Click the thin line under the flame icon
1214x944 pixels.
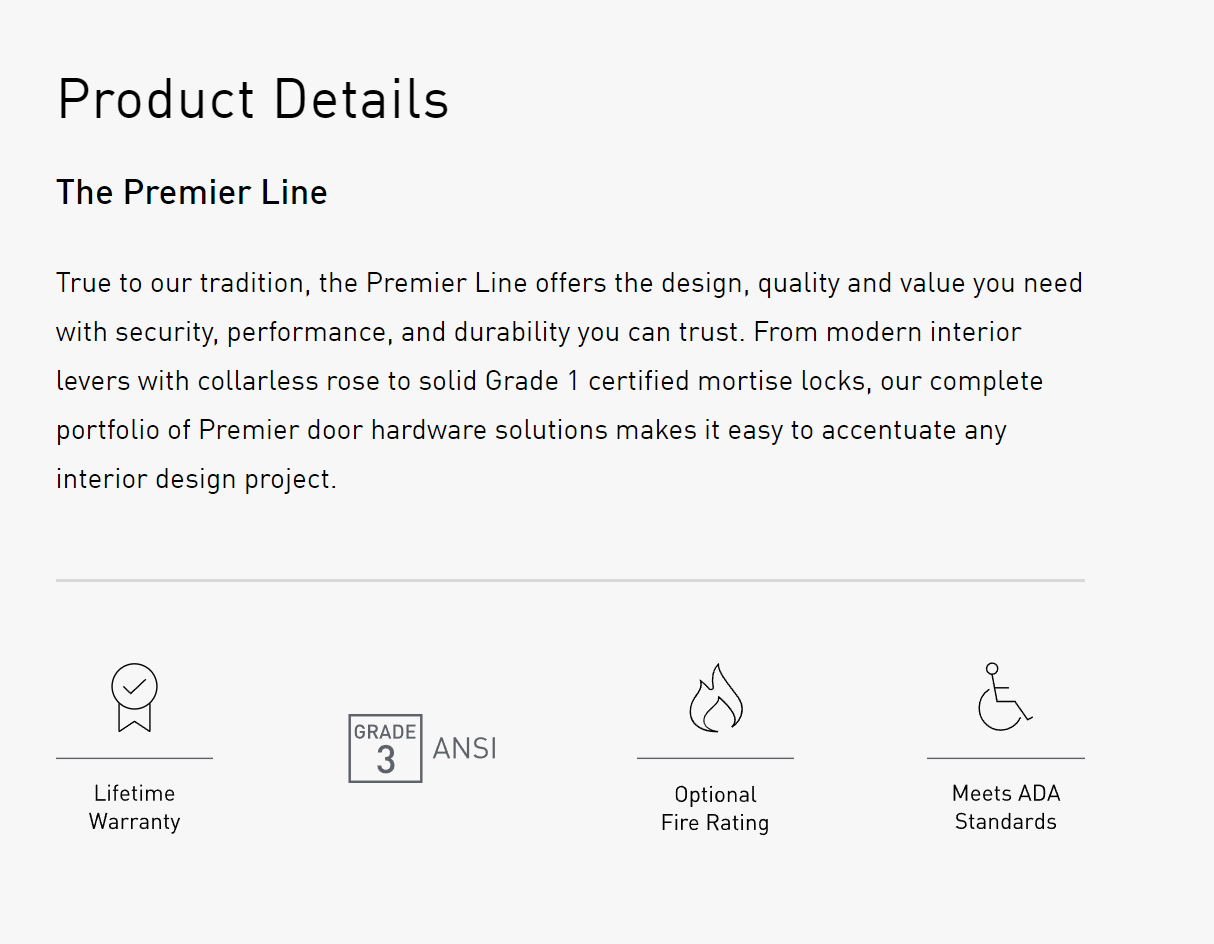(x=715, y=758)
